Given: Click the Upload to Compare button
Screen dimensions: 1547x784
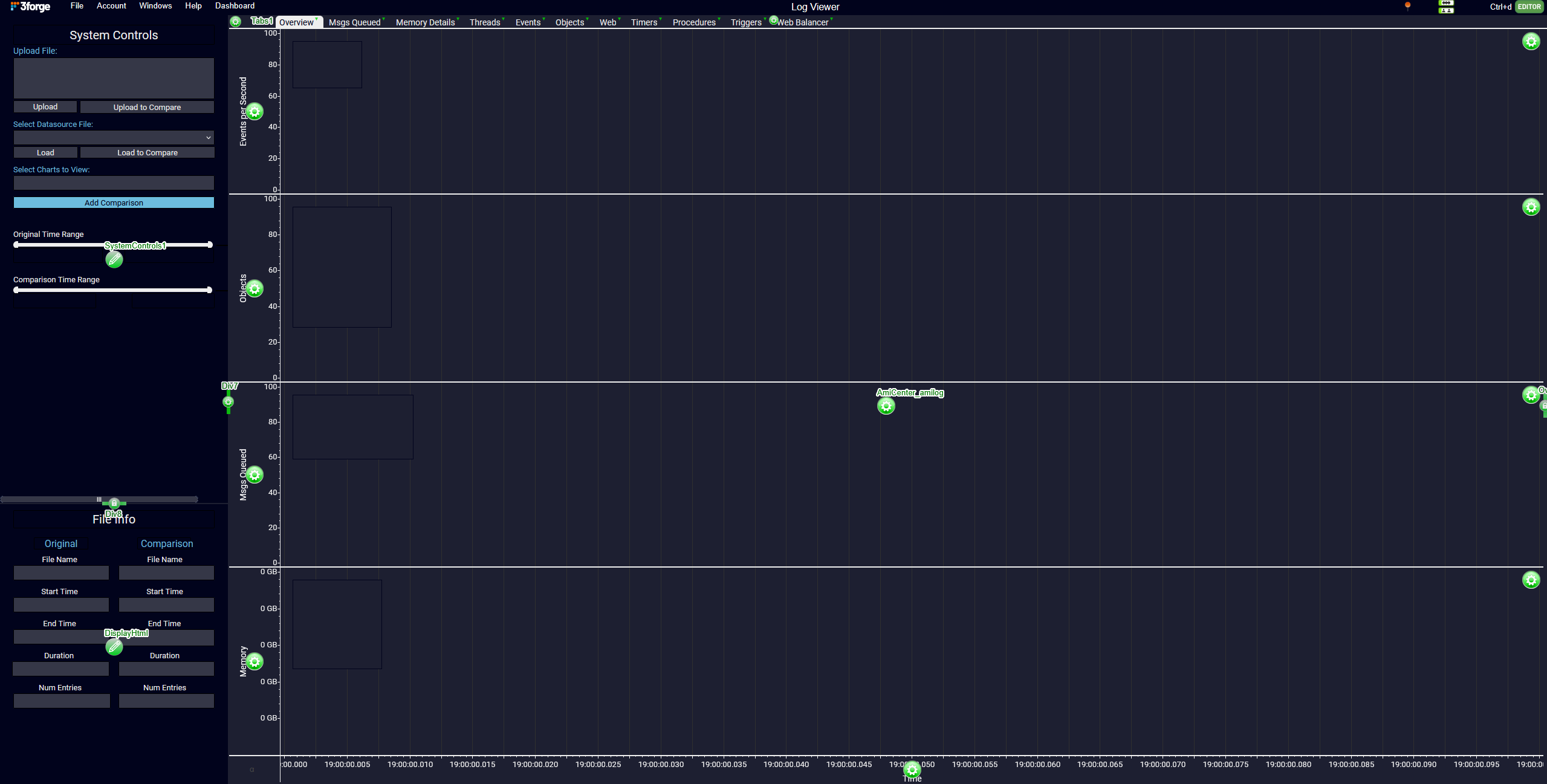Looking at the screenshot, I should tap(147, 108).
